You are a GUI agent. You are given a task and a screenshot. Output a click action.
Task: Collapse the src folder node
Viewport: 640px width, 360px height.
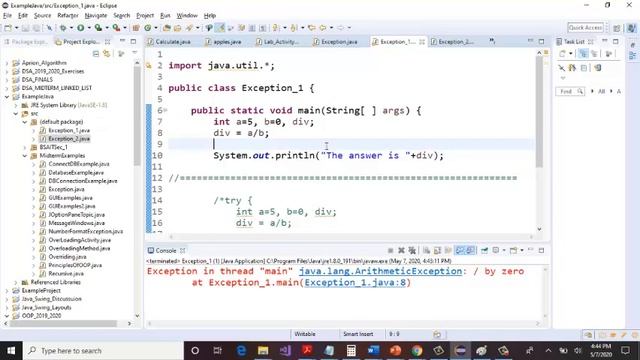[x=16, y=113]
